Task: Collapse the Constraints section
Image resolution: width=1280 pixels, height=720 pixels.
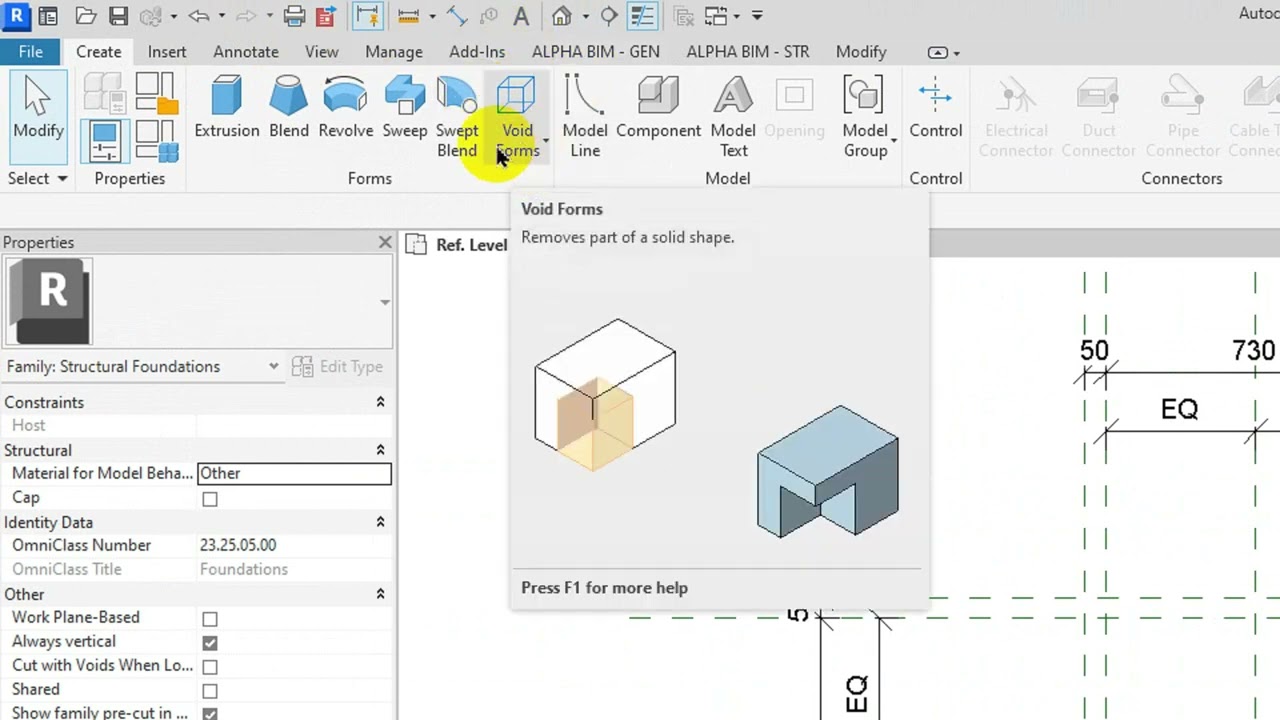Action: coord(380,402)
